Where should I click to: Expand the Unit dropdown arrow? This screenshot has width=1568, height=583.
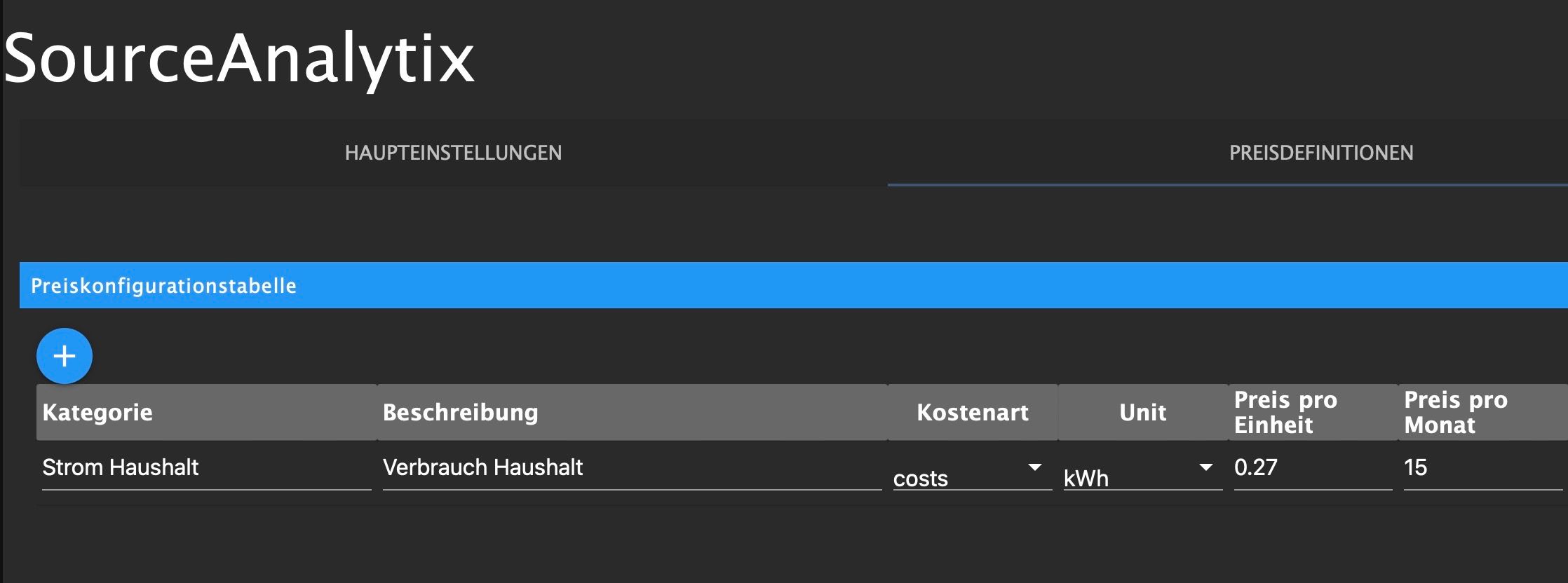click(1205, 467)
